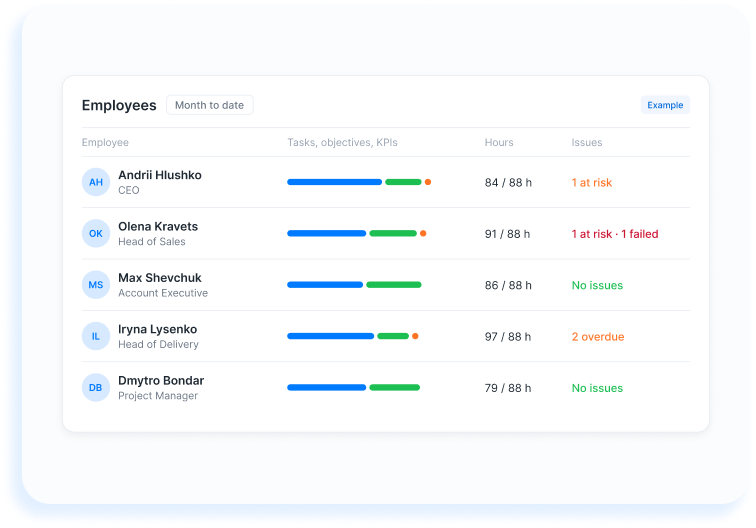The width and height of the screenshot is (756, 528).
Task: Click the '91 / 88 h' hours value
Action: point(507,234)
